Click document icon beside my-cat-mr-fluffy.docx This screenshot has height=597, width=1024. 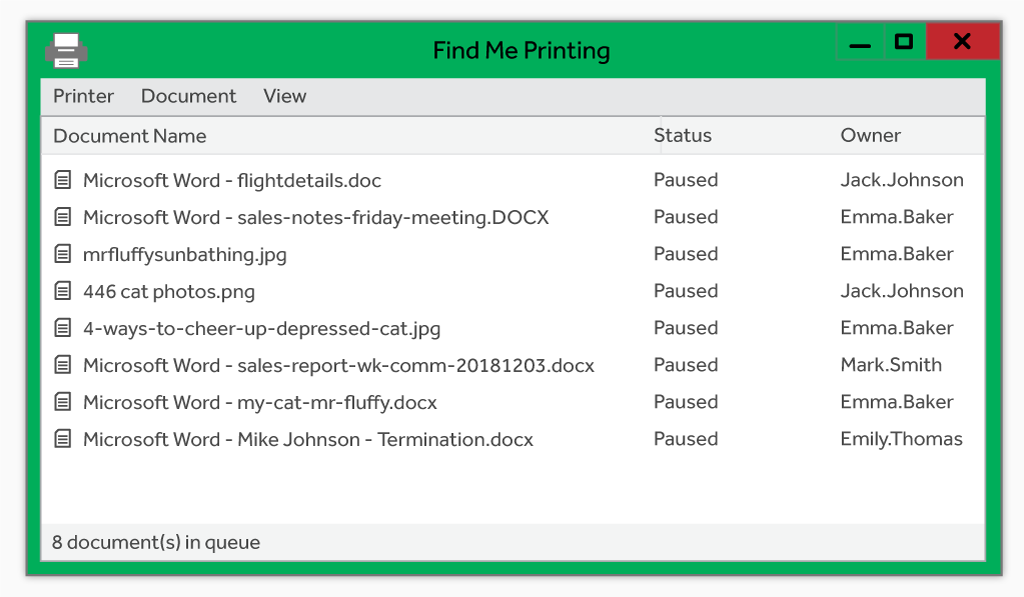coord(63,402)
